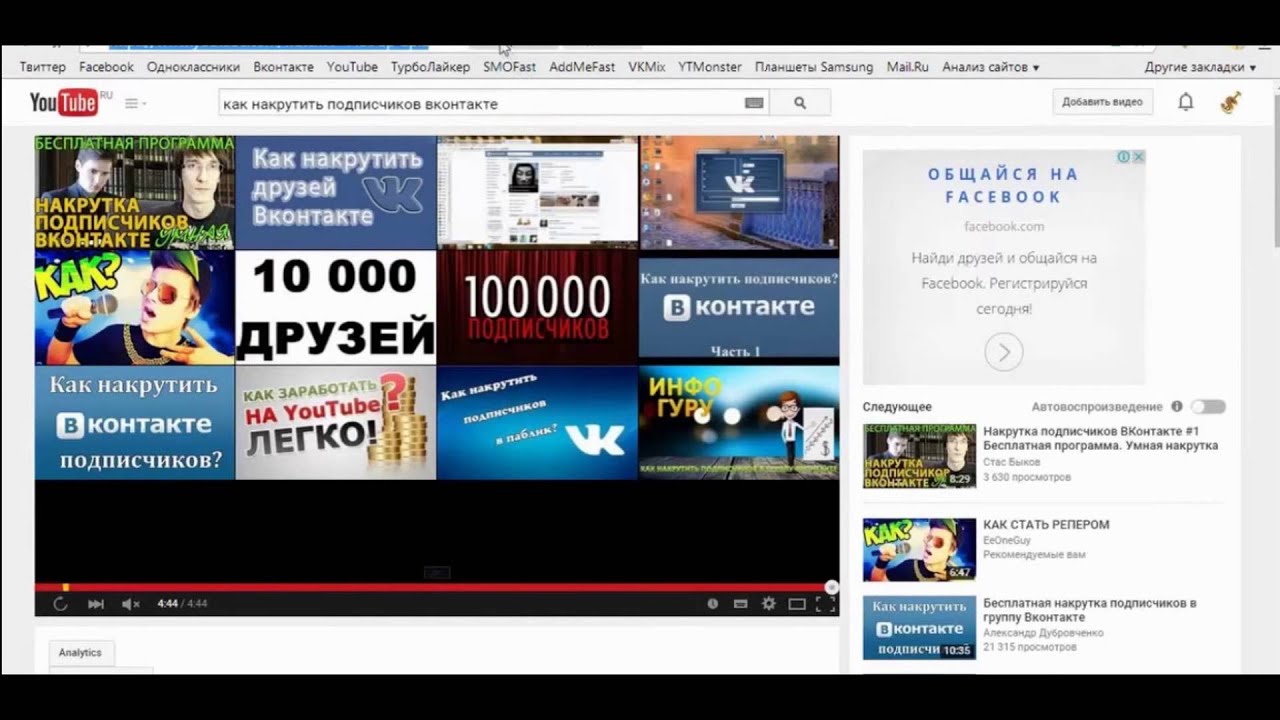Open КАК СТАТЬ РЕПЕРОМ video title
Screen dimensions: 1280x720
(x=1046, y=524)
